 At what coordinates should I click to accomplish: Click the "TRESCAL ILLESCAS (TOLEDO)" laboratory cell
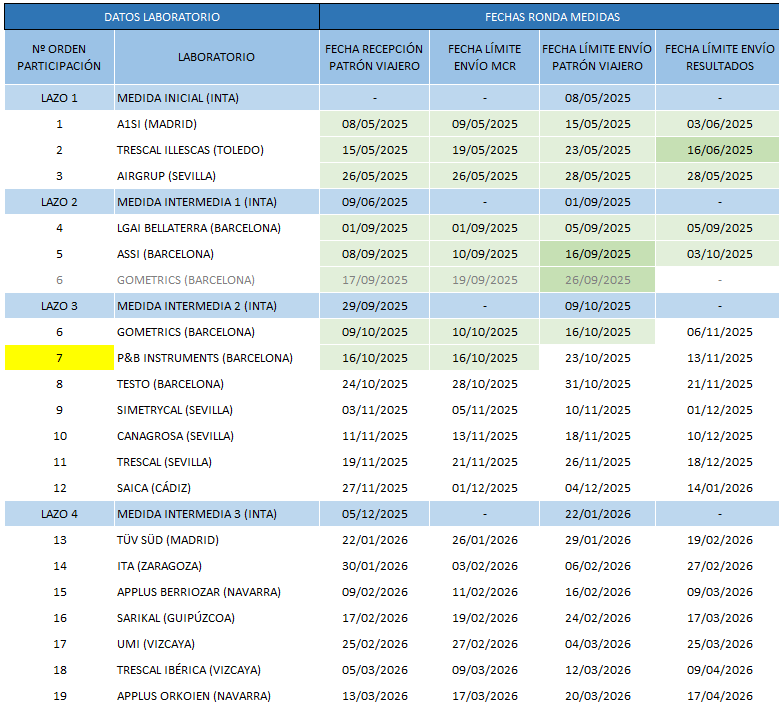tap(190, 150)
